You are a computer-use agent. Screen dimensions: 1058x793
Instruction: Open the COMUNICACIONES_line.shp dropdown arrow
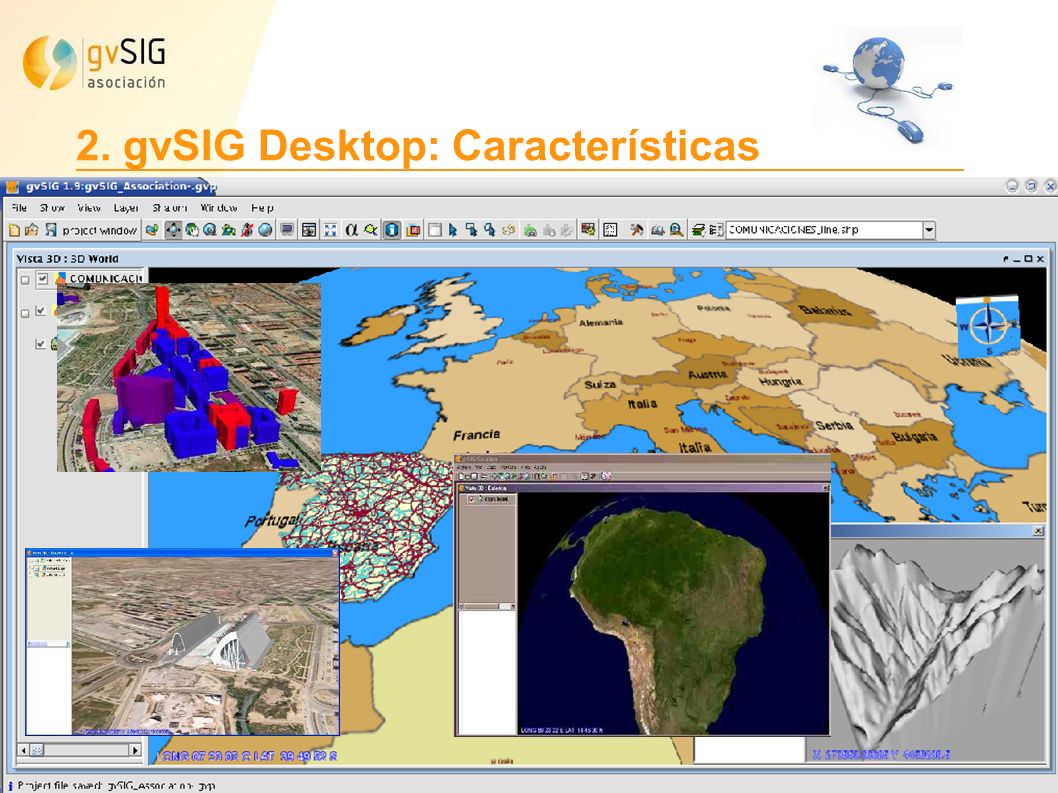pyautogui.click(x=929, y=230)
